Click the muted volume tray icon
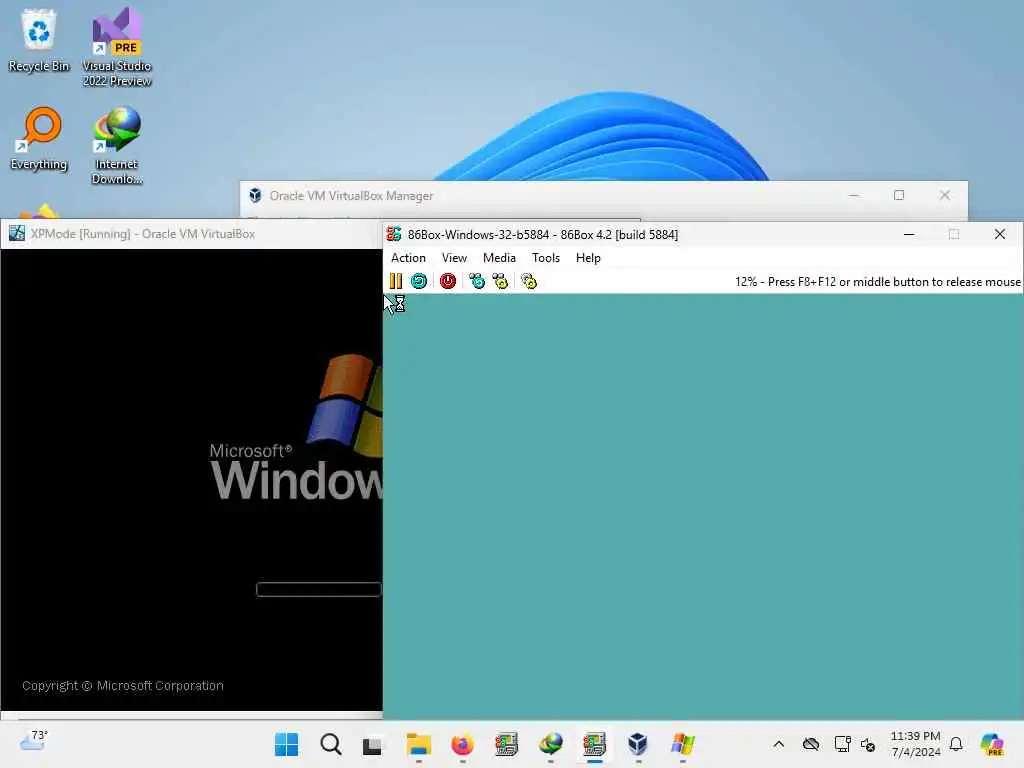The image size is (1024, 768). click(868, 744)
